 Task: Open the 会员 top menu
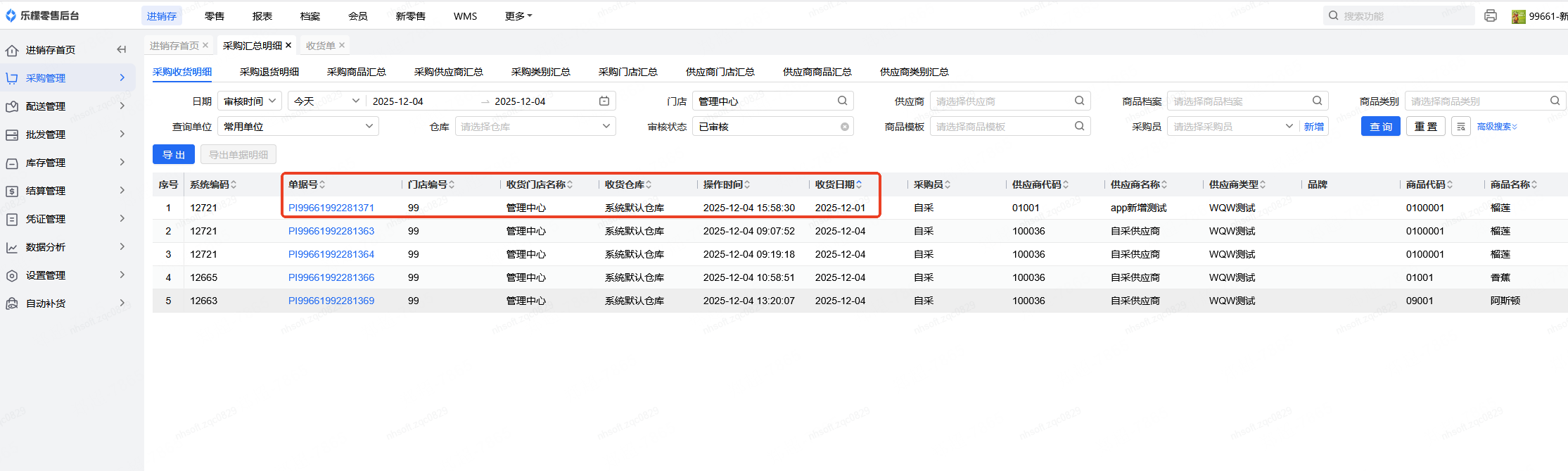pos(358,15)
